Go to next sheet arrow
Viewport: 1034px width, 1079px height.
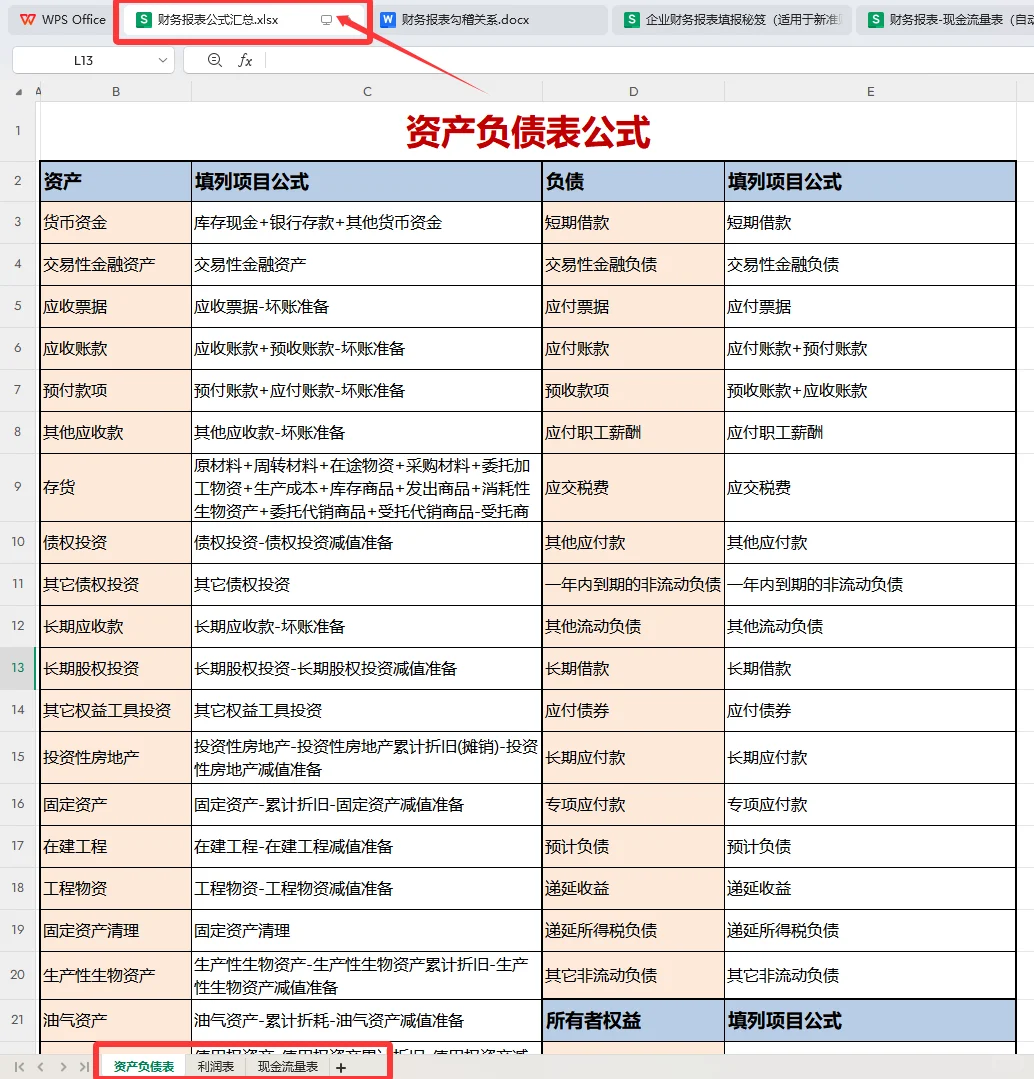click(63, 1067)
